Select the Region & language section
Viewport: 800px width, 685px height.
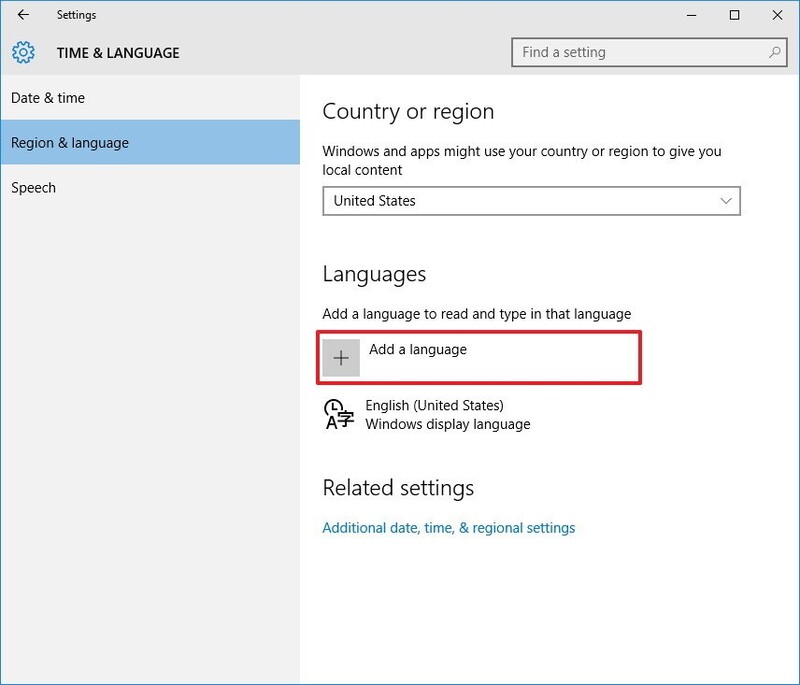[x=150, y=142]
